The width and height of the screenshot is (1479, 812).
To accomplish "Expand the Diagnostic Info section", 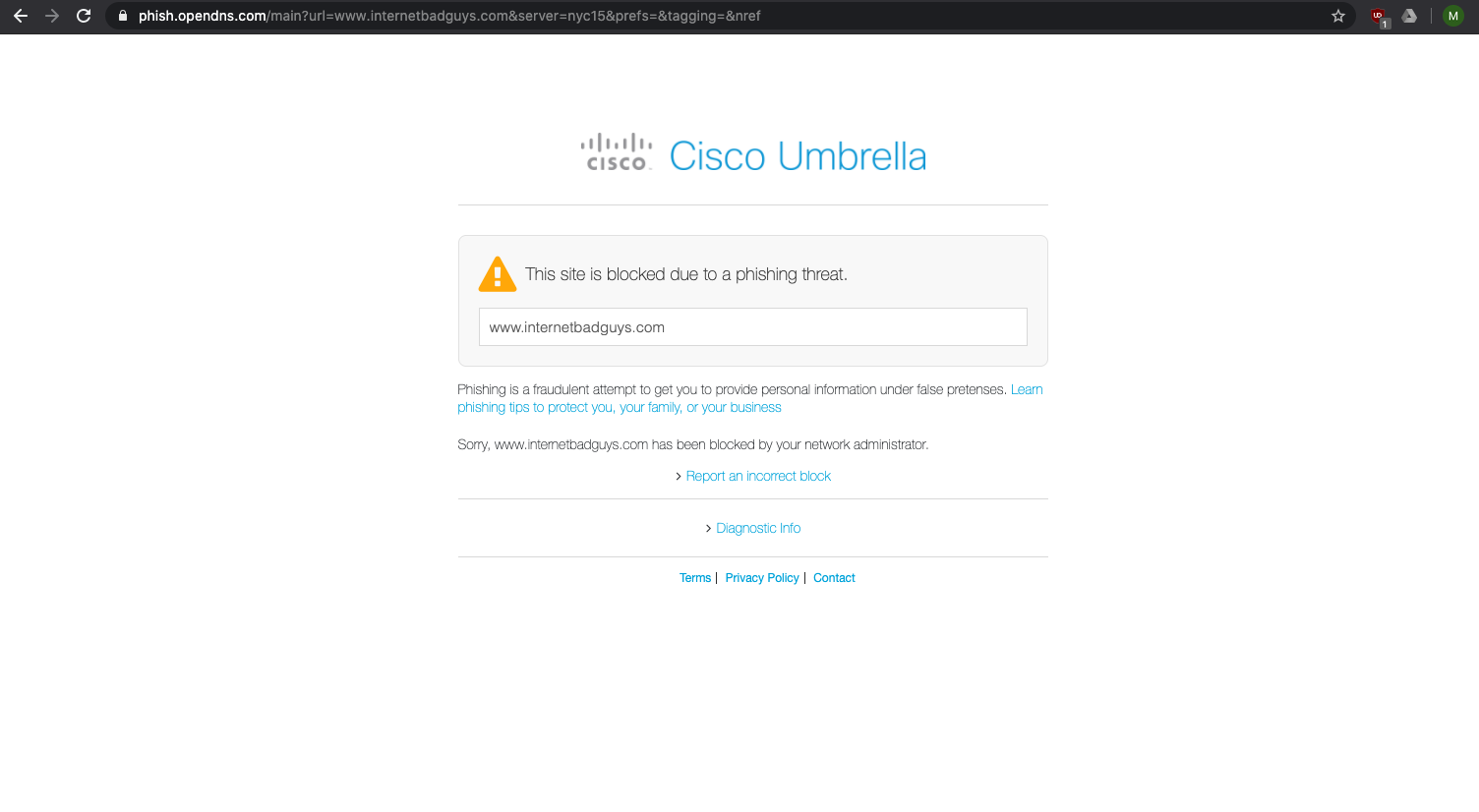I will (x=758, y=528).
